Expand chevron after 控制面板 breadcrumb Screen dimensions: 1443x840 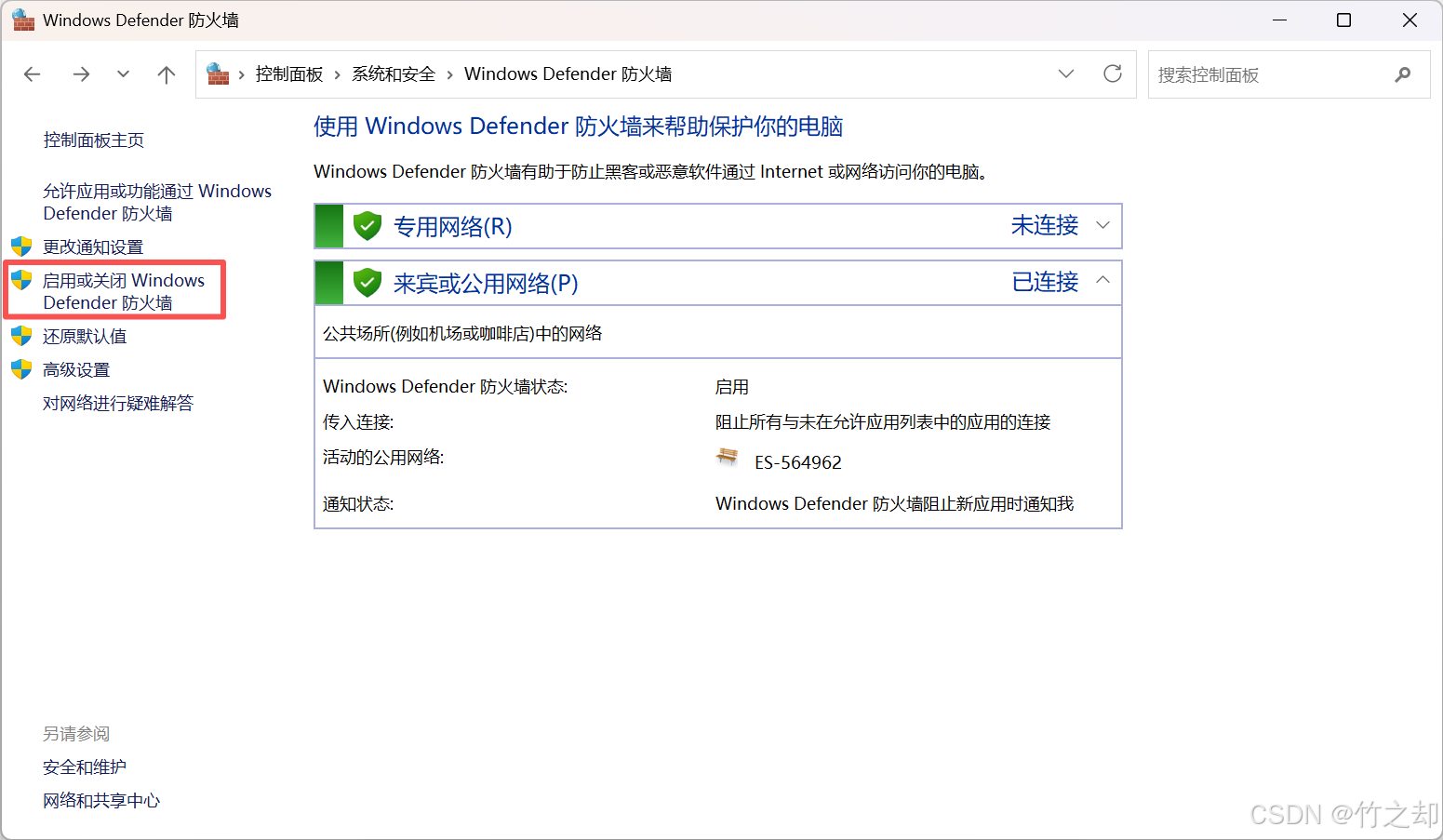pyautogui.click(x=337, y=74)
